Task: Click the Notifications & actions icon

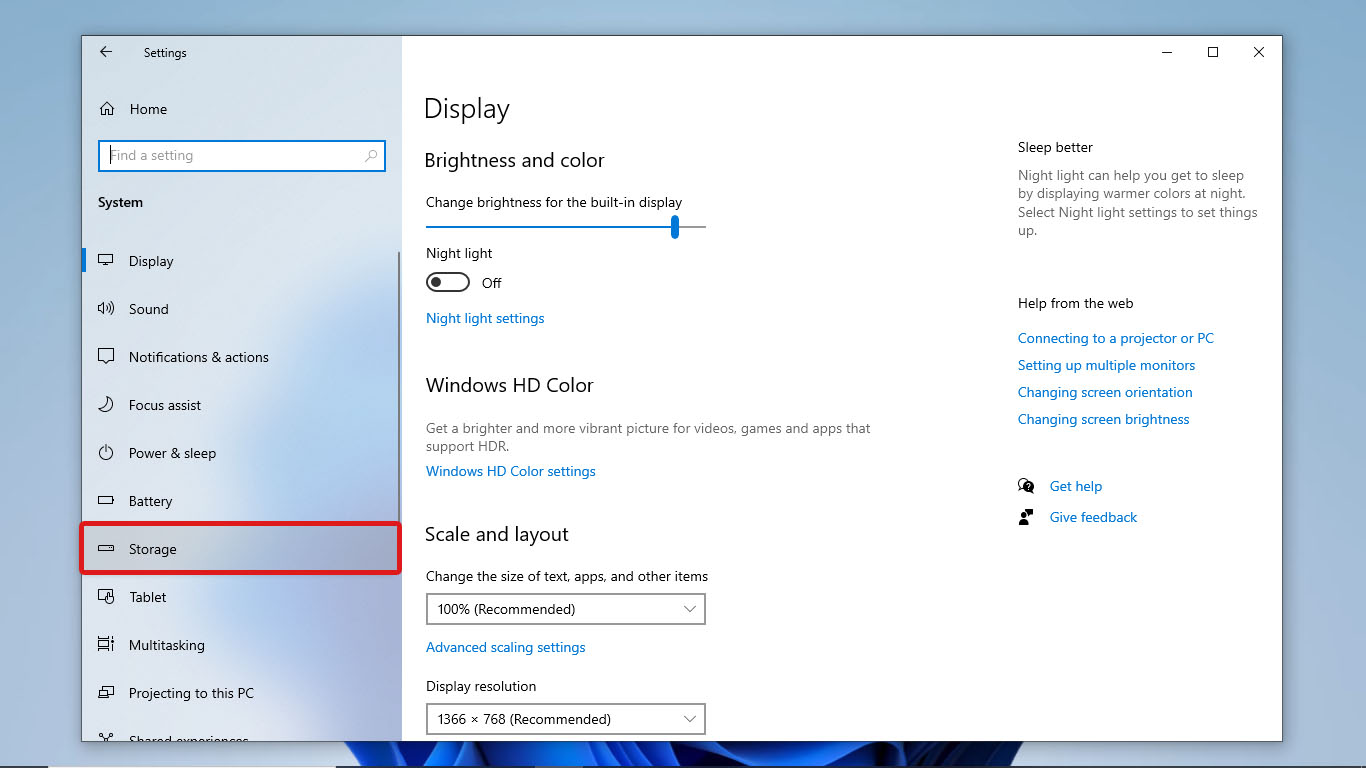Action: (106, 356)
